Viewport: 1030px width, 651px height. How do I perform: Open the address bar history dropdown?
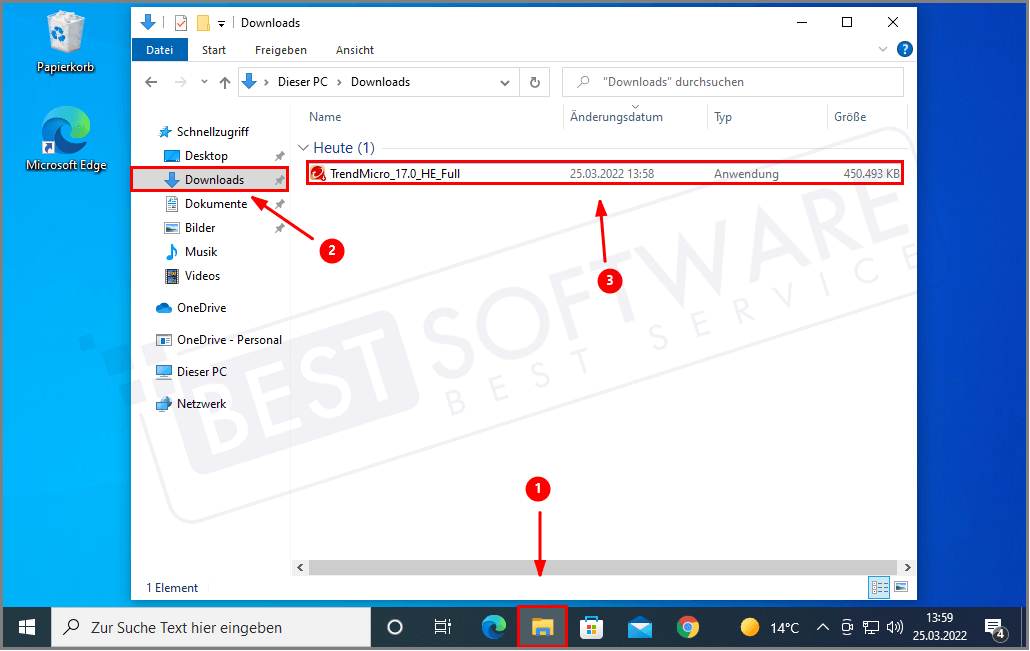[x=505, y=82]
